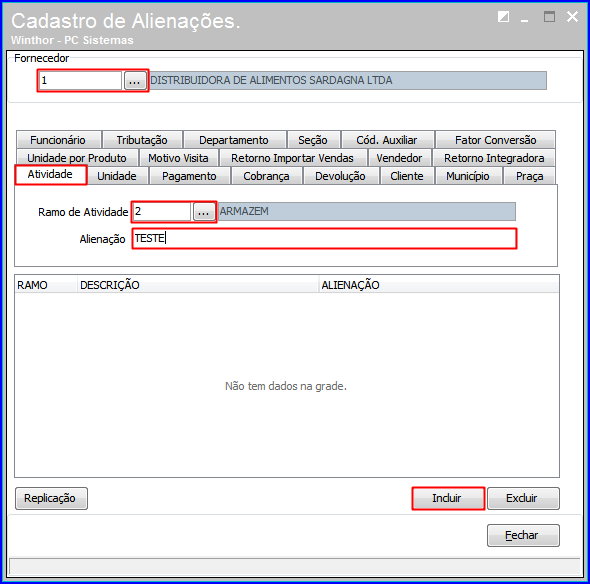This screenshot has width=590, height=584.
Task: Switch to the Cliente tab
Action: (x=407, y=176)
